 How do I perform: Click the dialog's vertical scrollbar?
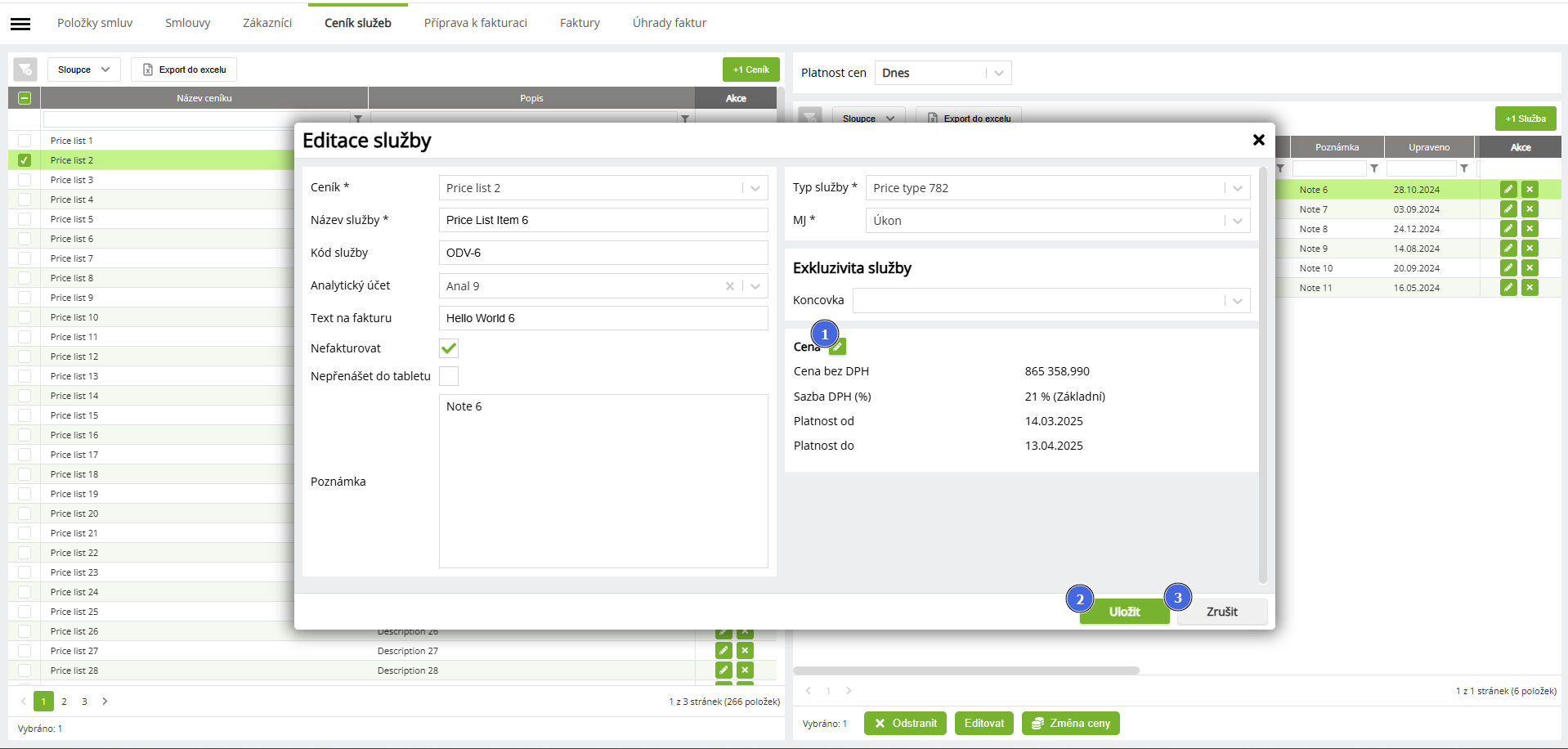[1263, 376]
